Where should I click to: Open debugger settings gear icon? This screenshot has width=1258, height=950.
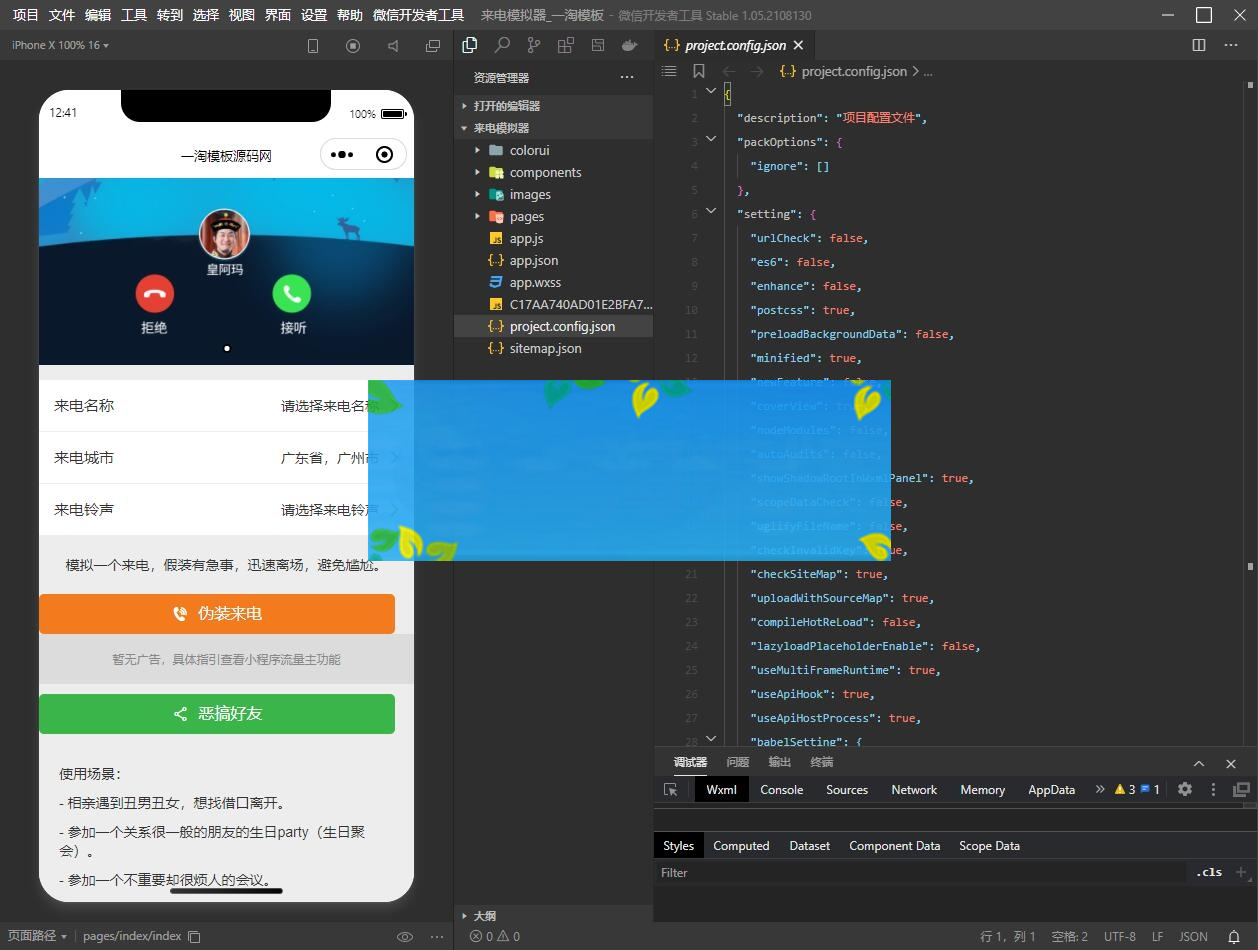tap(1185, 789)
